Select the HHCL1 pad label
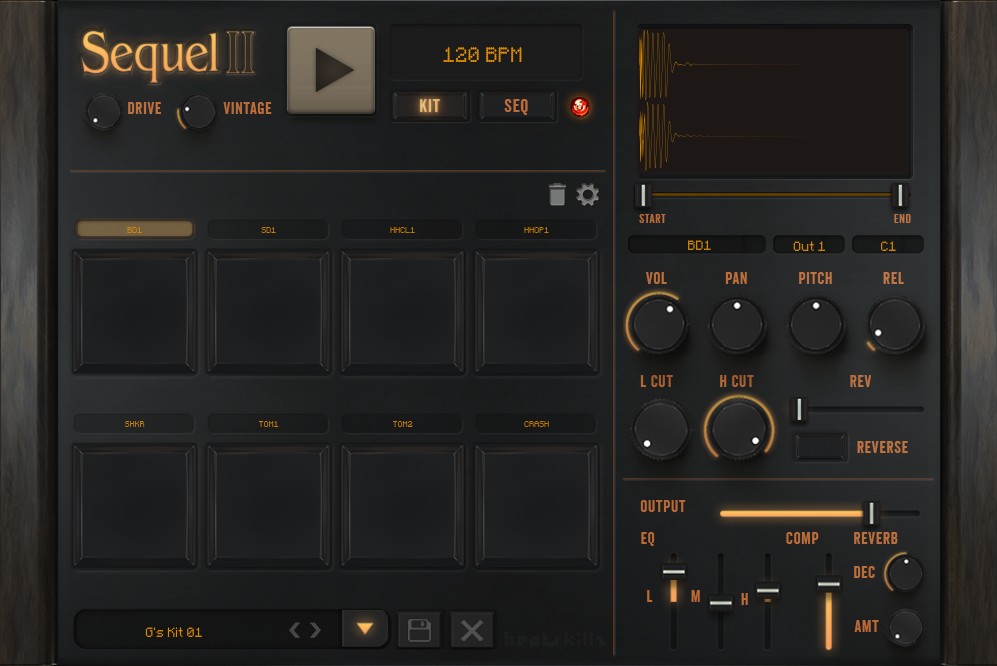The image size is (997, 666). pyautogui.click(x=402, y=230)
